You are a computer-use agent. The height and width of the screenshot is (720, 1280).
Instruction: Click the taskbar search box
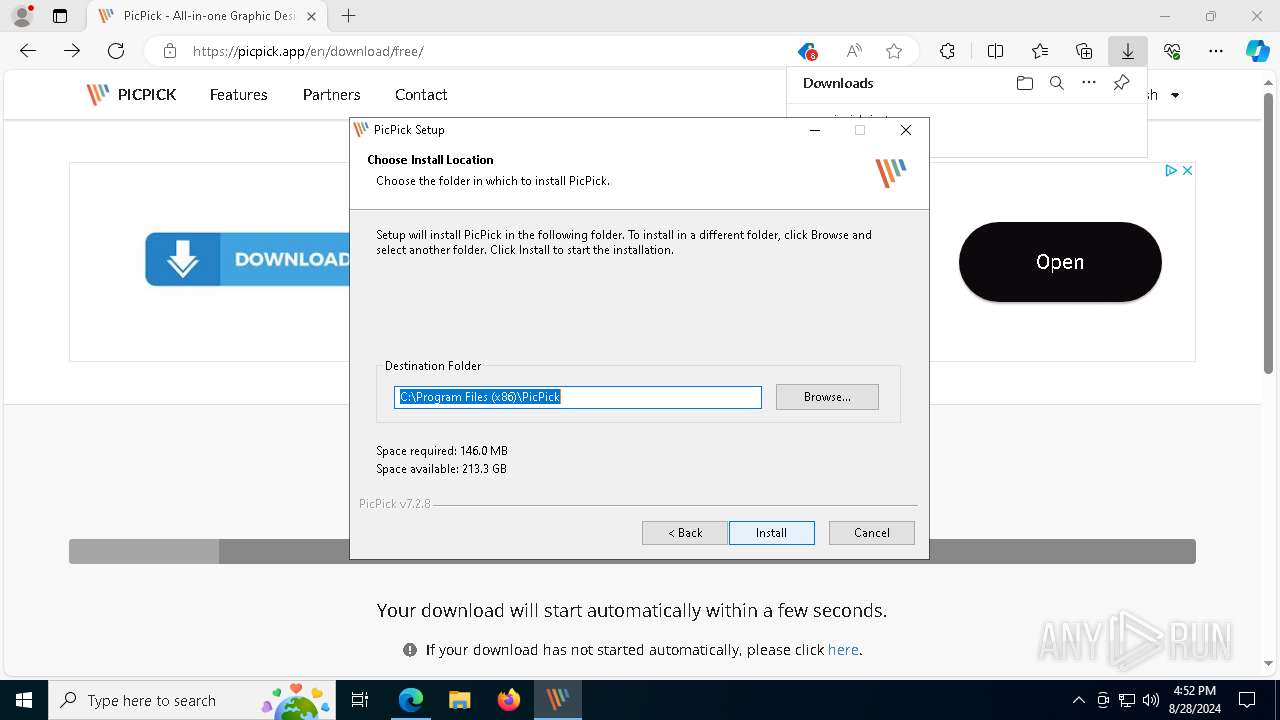[191, 700]
